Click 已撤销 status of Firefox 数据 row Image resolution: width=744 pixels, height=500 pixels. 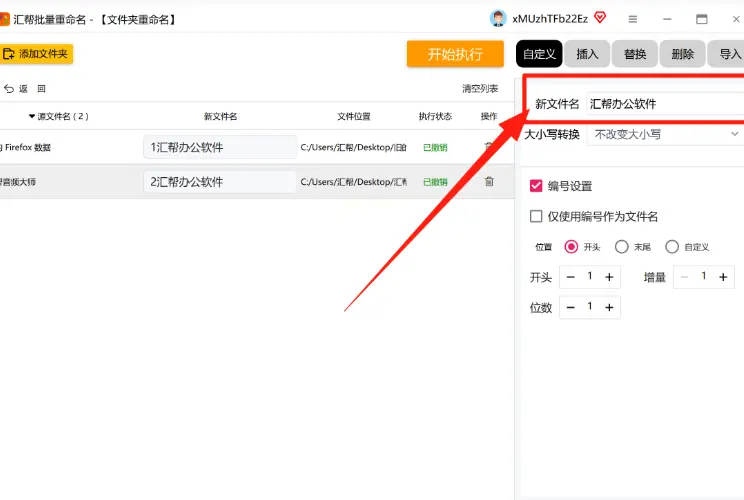click(435, 148)
